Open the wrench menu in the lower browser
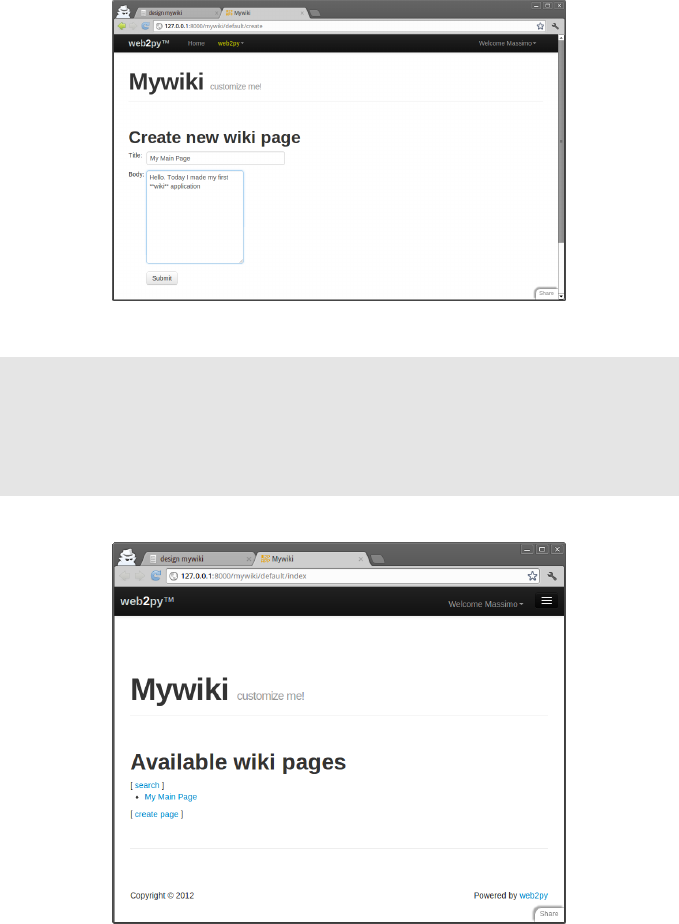The height and width of the screenshot is (924, 679). (552, 576)
